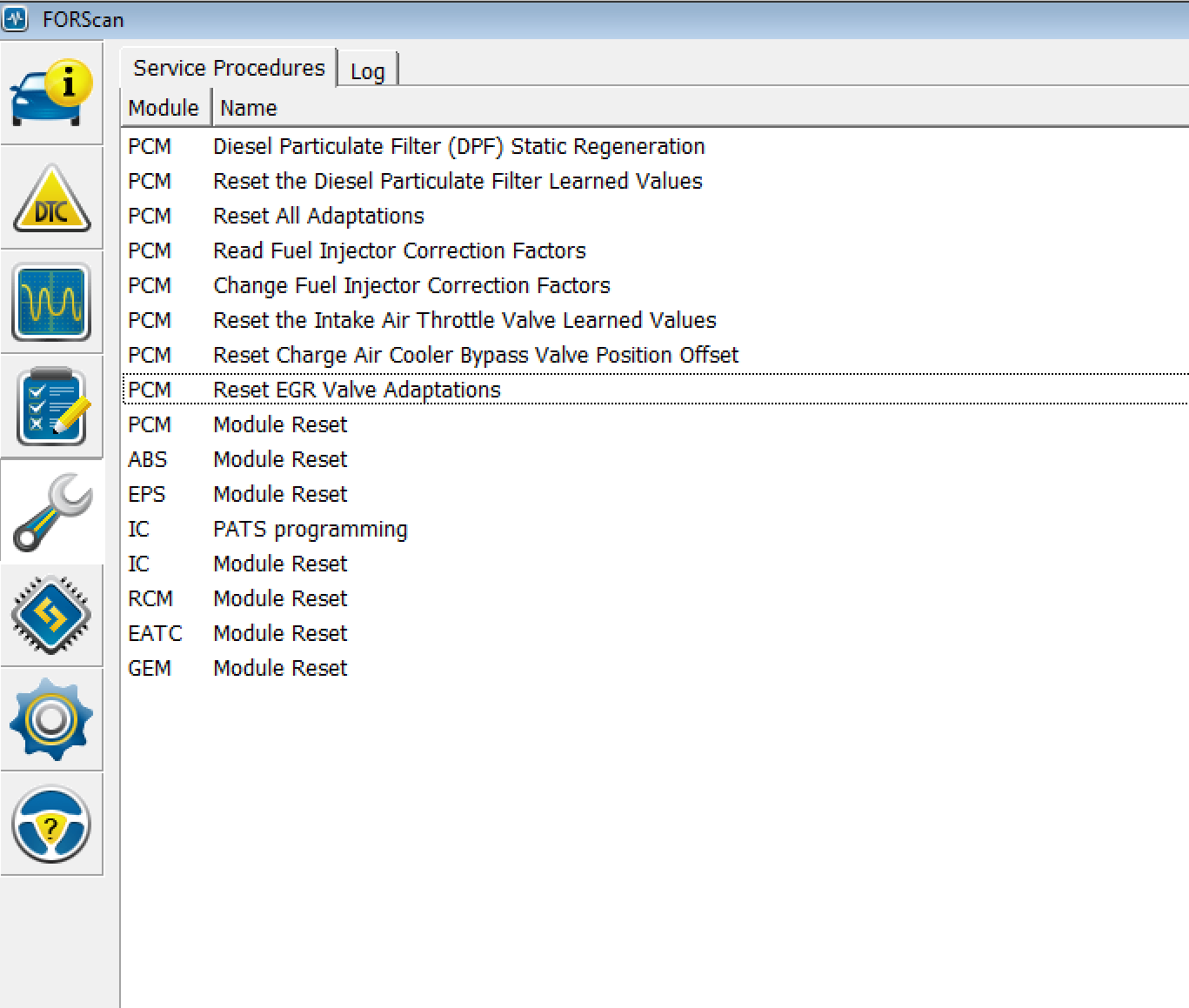Switch to the Log tab
This screenshot has height=1008, width=1189.
[x=367, y=71]
